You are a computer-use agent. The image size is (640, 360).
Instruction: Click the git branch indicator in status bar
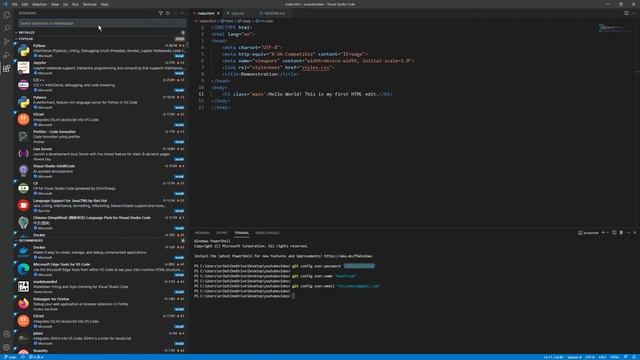(10, 357)
